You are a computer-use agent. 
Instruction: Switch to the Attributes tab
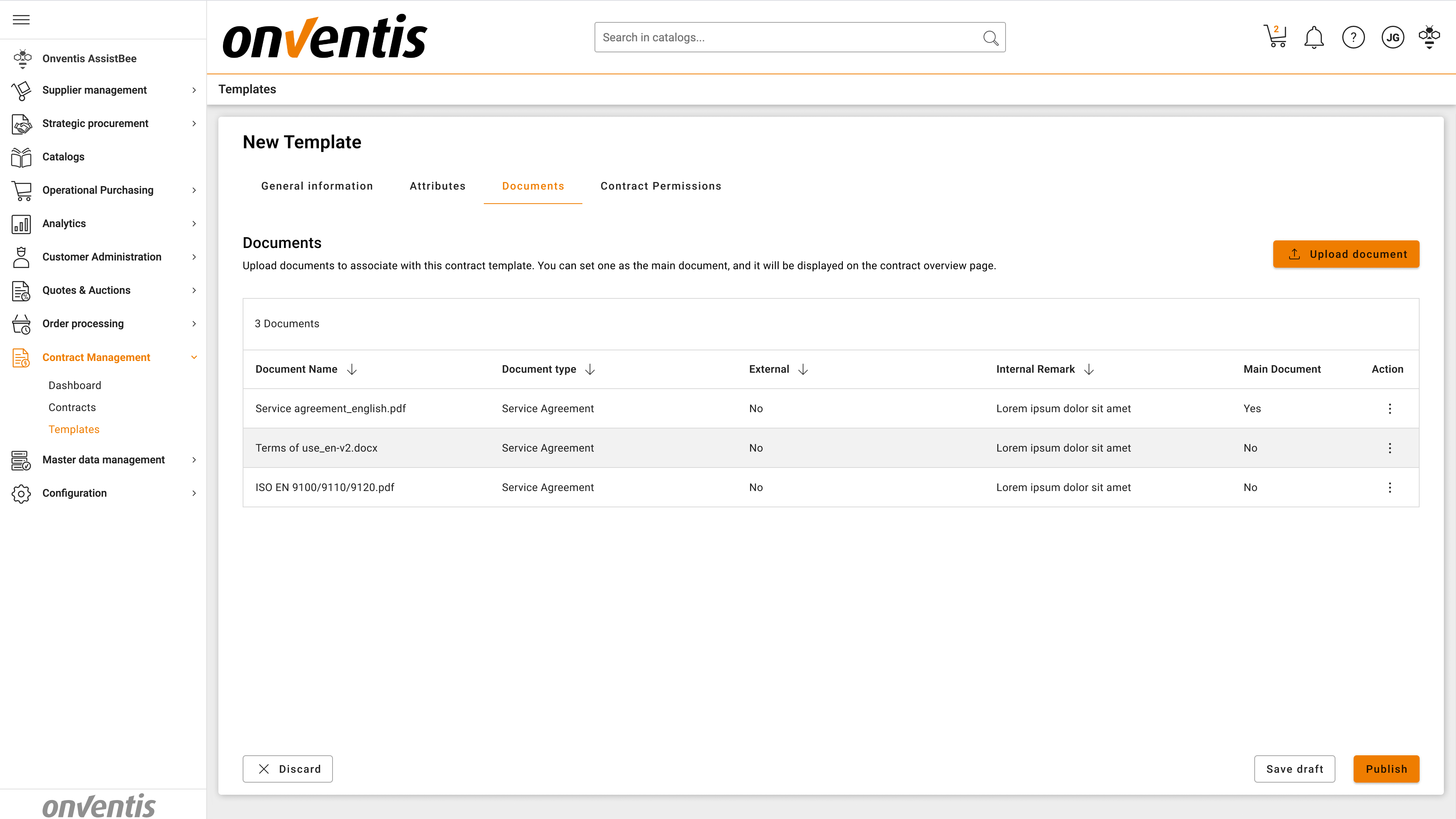[438, 186]
